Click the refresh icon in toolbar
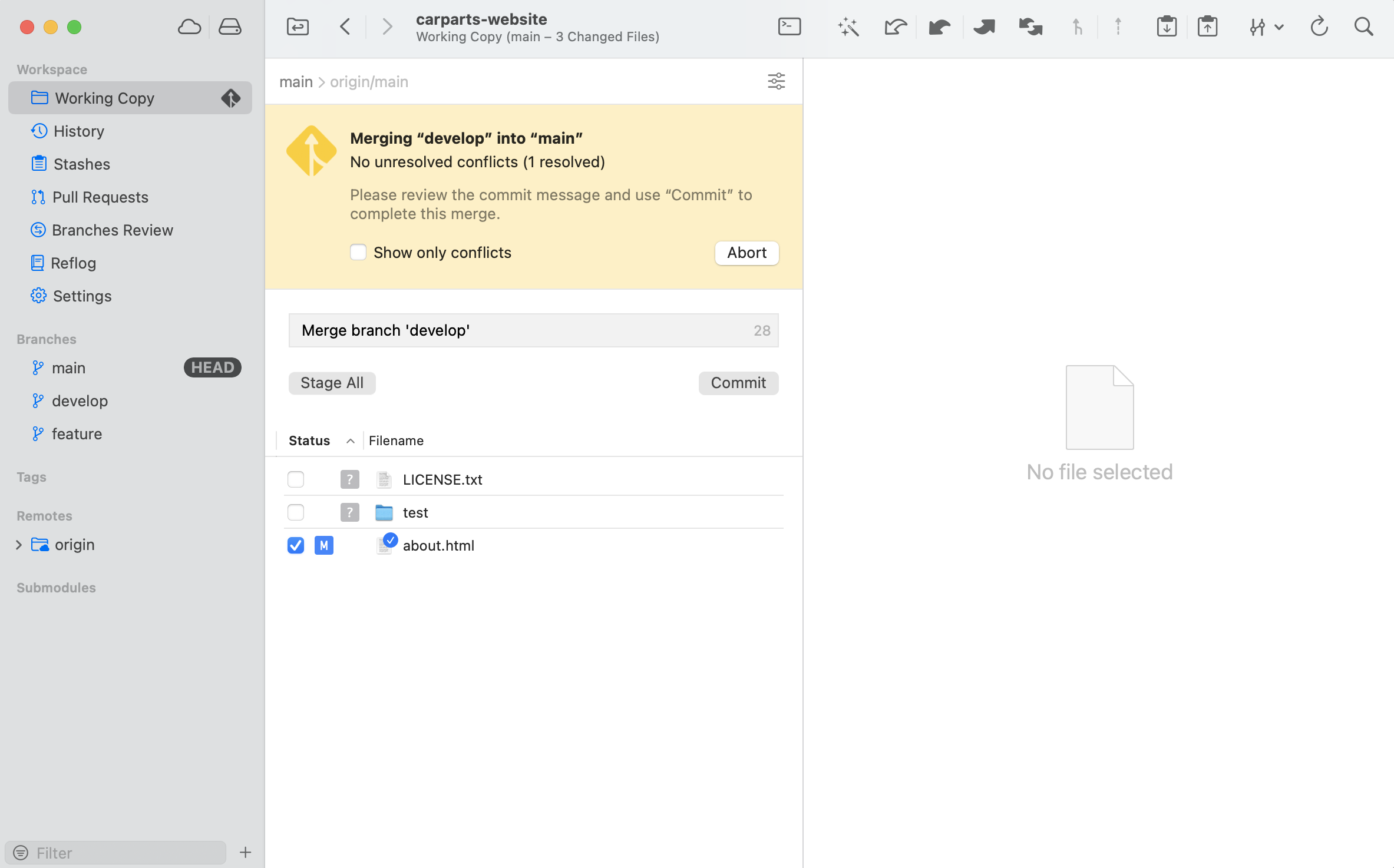Viewport: 1394px width, 868px height. (x=1319, y=26)
